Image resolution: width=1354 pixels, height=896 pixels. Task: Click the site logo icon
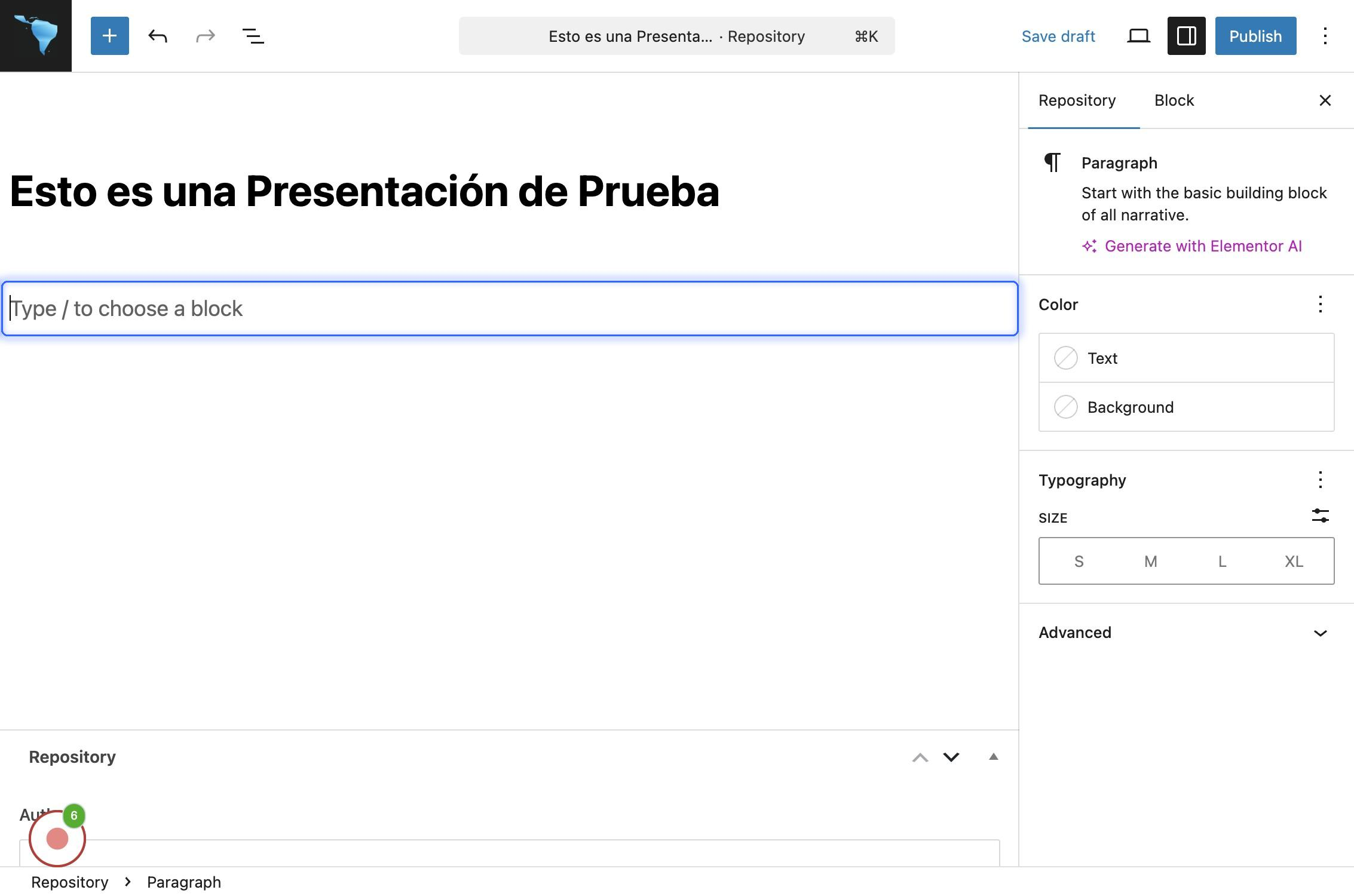pyautogui.click(x=36, y=36)
